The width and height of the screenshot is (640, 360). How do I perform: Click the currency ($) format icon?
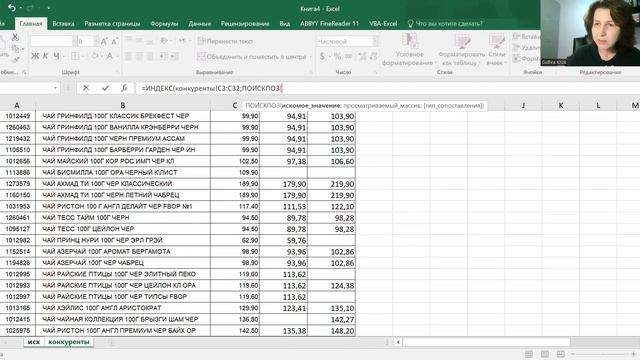[x=322, y=56]
